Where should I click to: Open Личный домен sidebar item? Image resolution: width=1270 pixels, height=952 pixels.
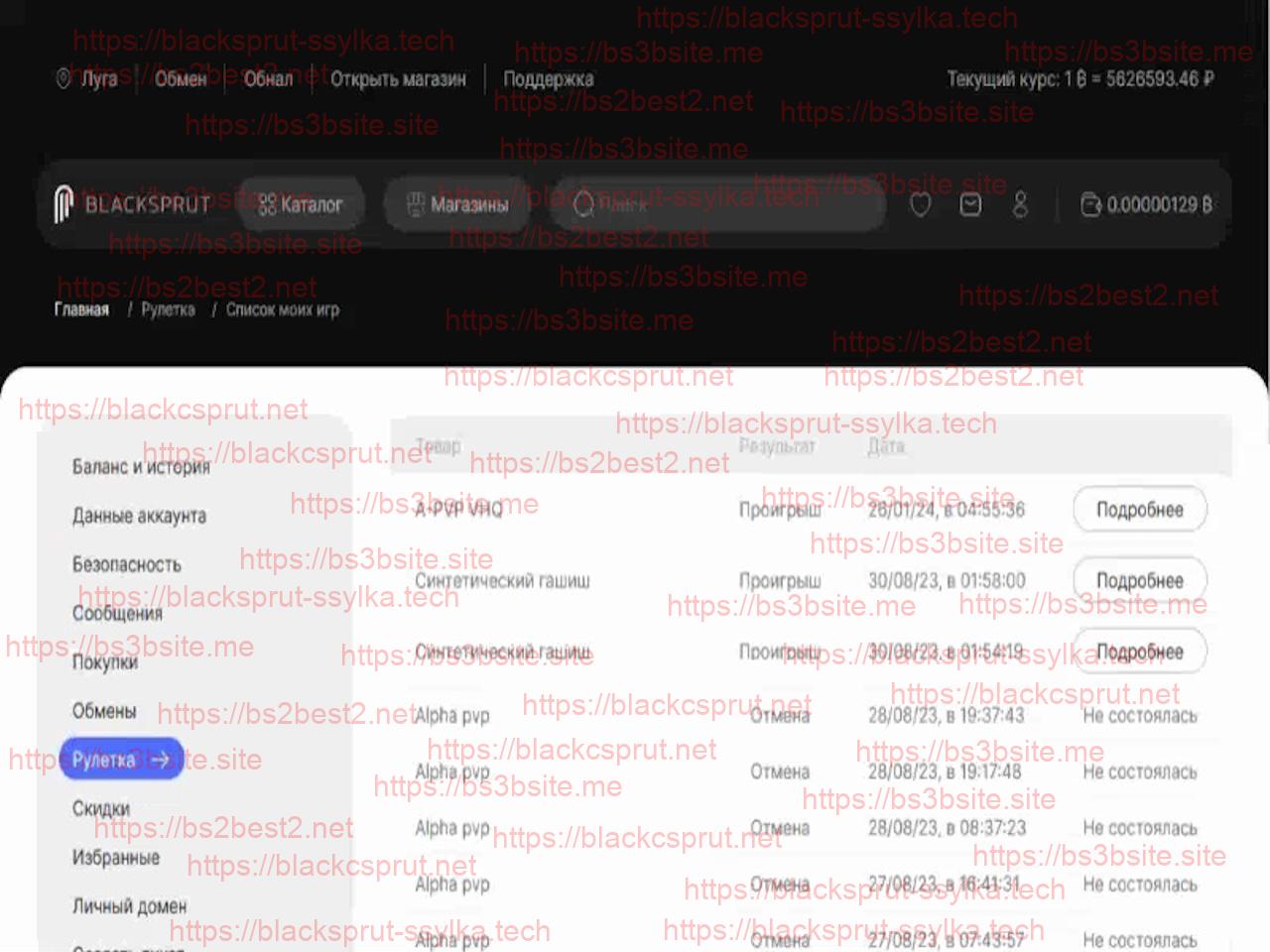click(129, 906)
